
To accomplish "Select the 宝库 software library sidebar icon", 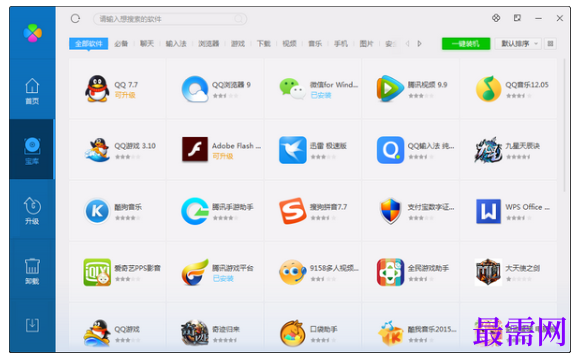I will click(x=32, y=150).
